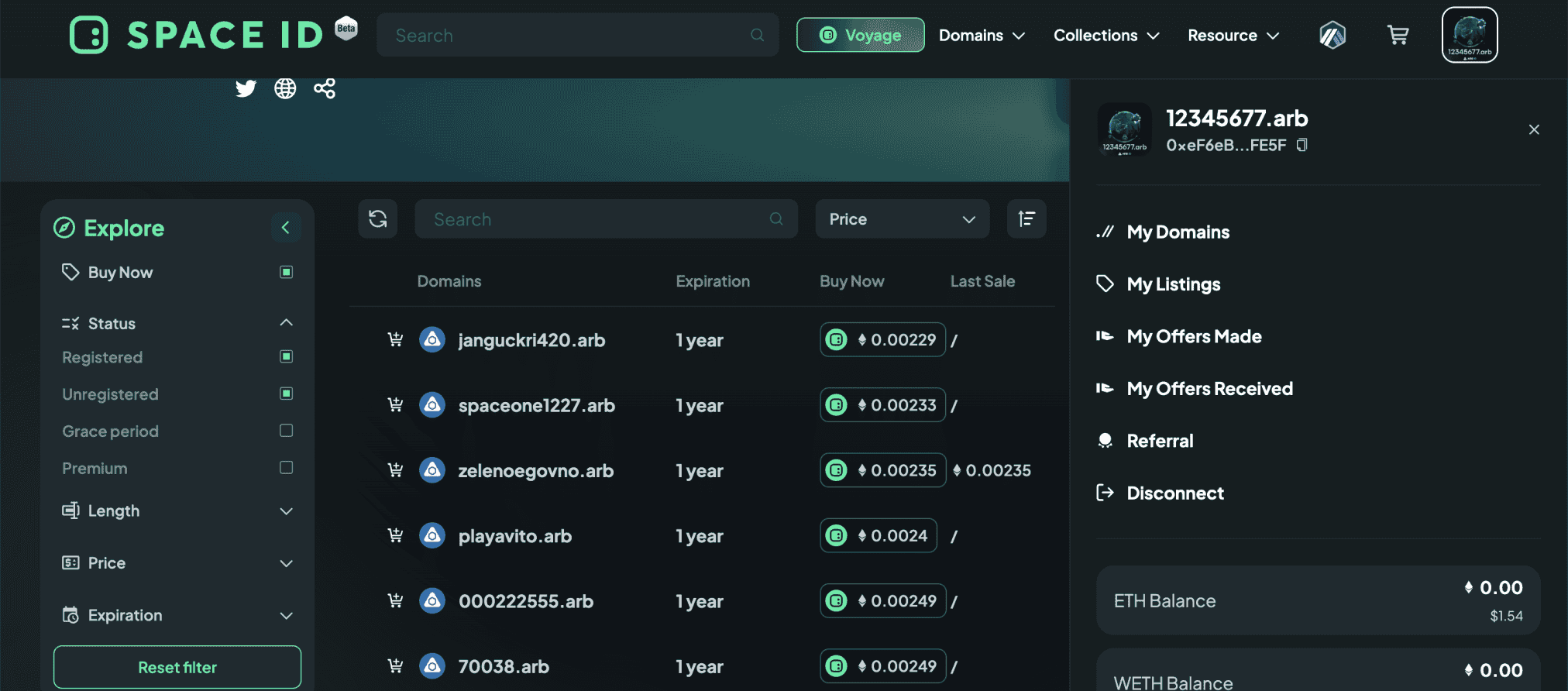Collapse the Status filter section
The width and height of the screenshot is (1568, 691).
point(286,322)
